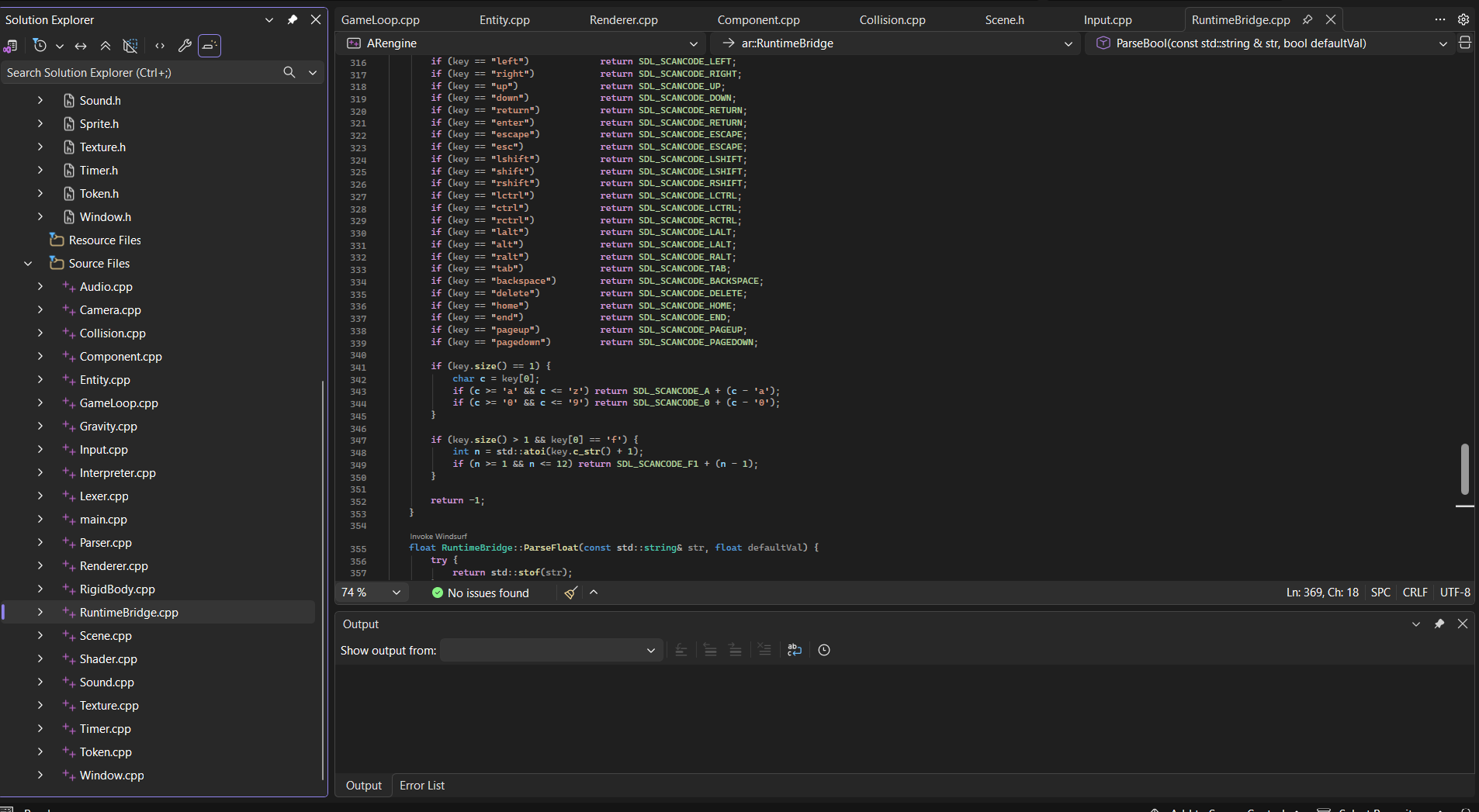
Task: Click the Token.h file icon
Action: pyautogui.click(x=69, y=193)
